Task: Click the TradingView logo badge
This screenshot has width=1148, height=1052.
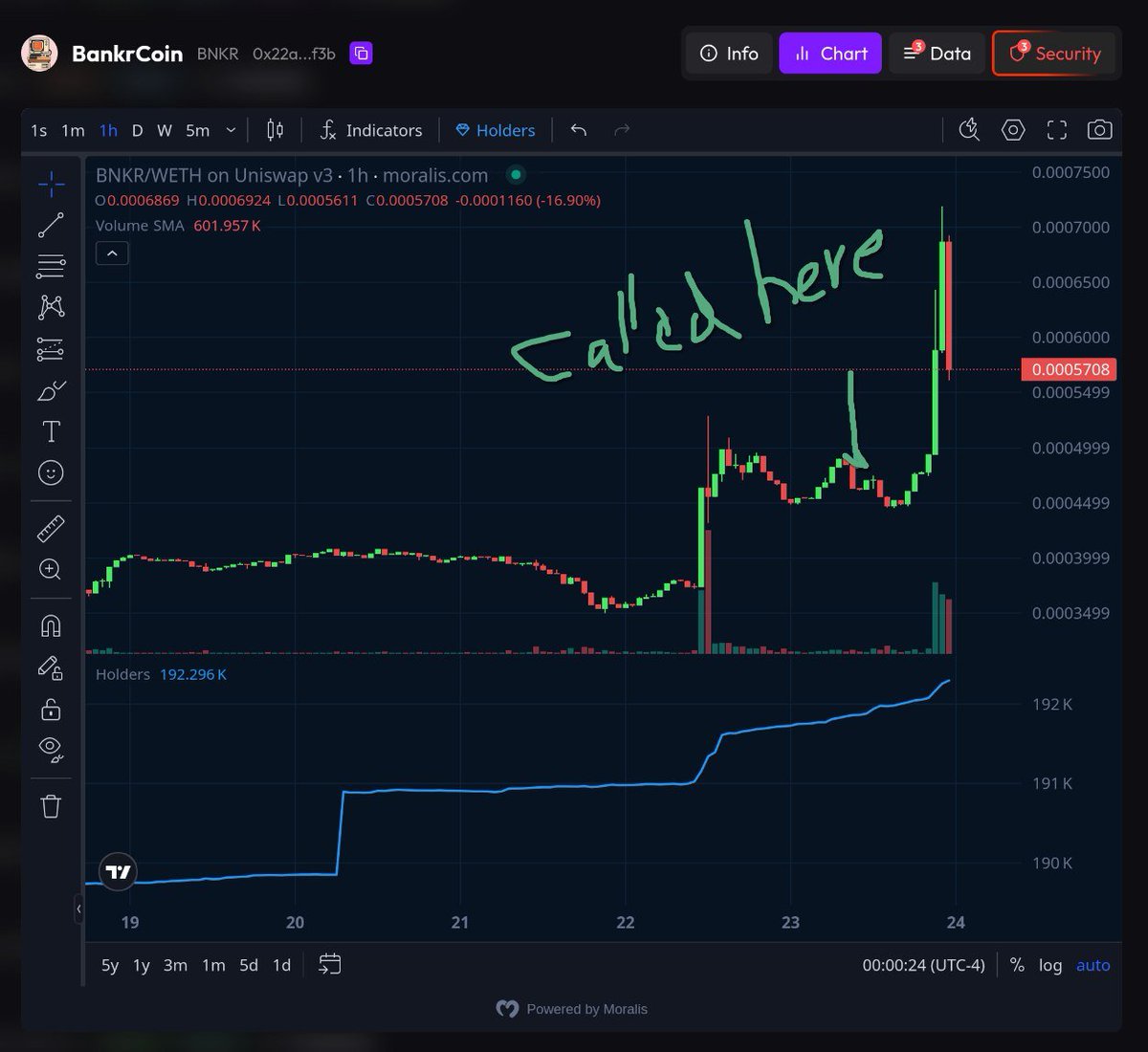Action: 119,871
